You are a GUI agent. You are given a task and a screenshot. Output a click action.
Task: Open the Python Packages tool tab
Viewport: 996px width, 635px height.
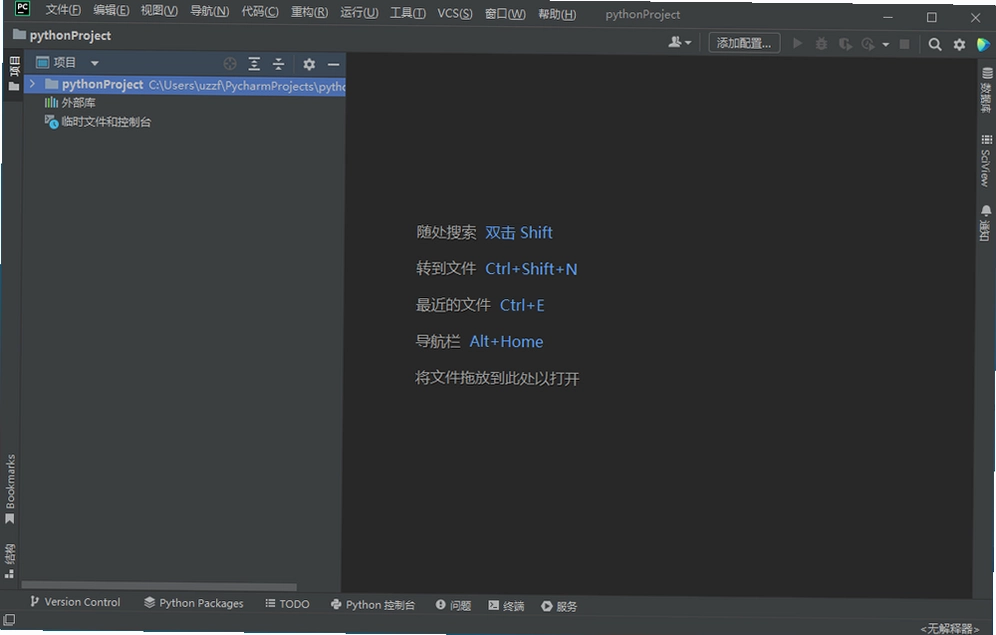[x=193, y=603]
